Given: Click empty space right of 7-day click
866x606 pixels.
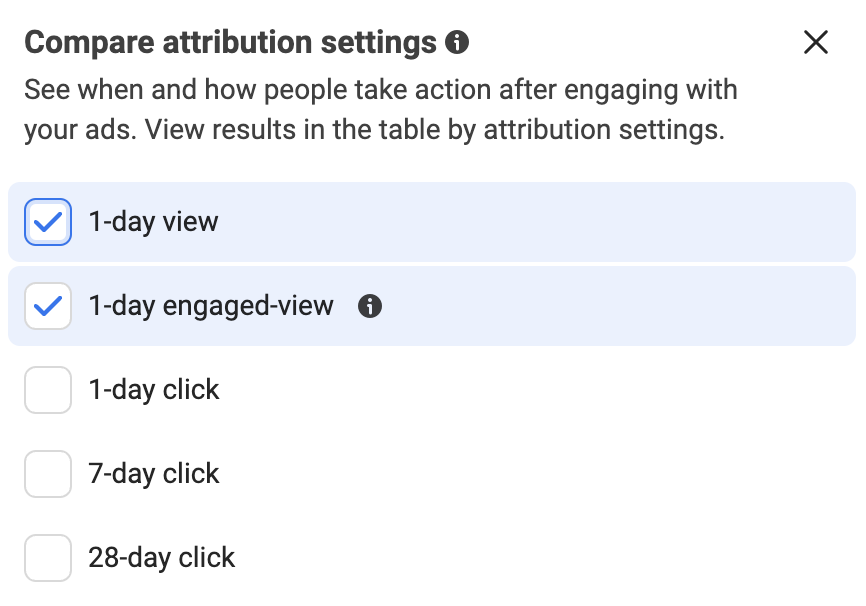Looking at the screenshot, I should click(x=536, y=474).
